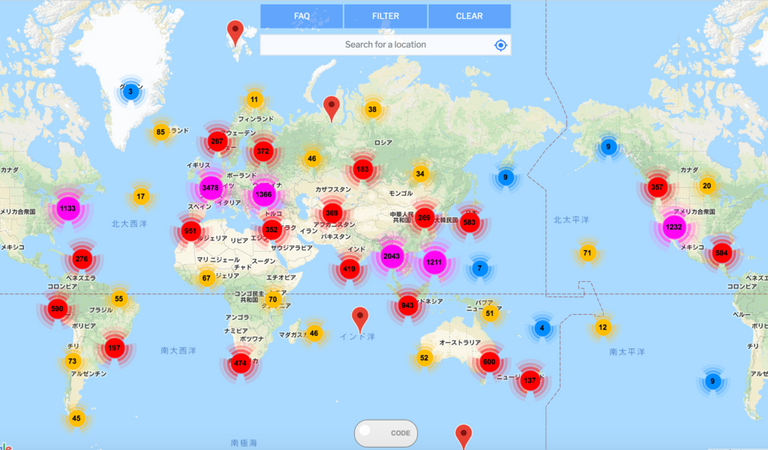Viewport: 768px width, 450px height.
Task: Select the blue 3 cluster on Greenland
Action: tap(130, 91)
